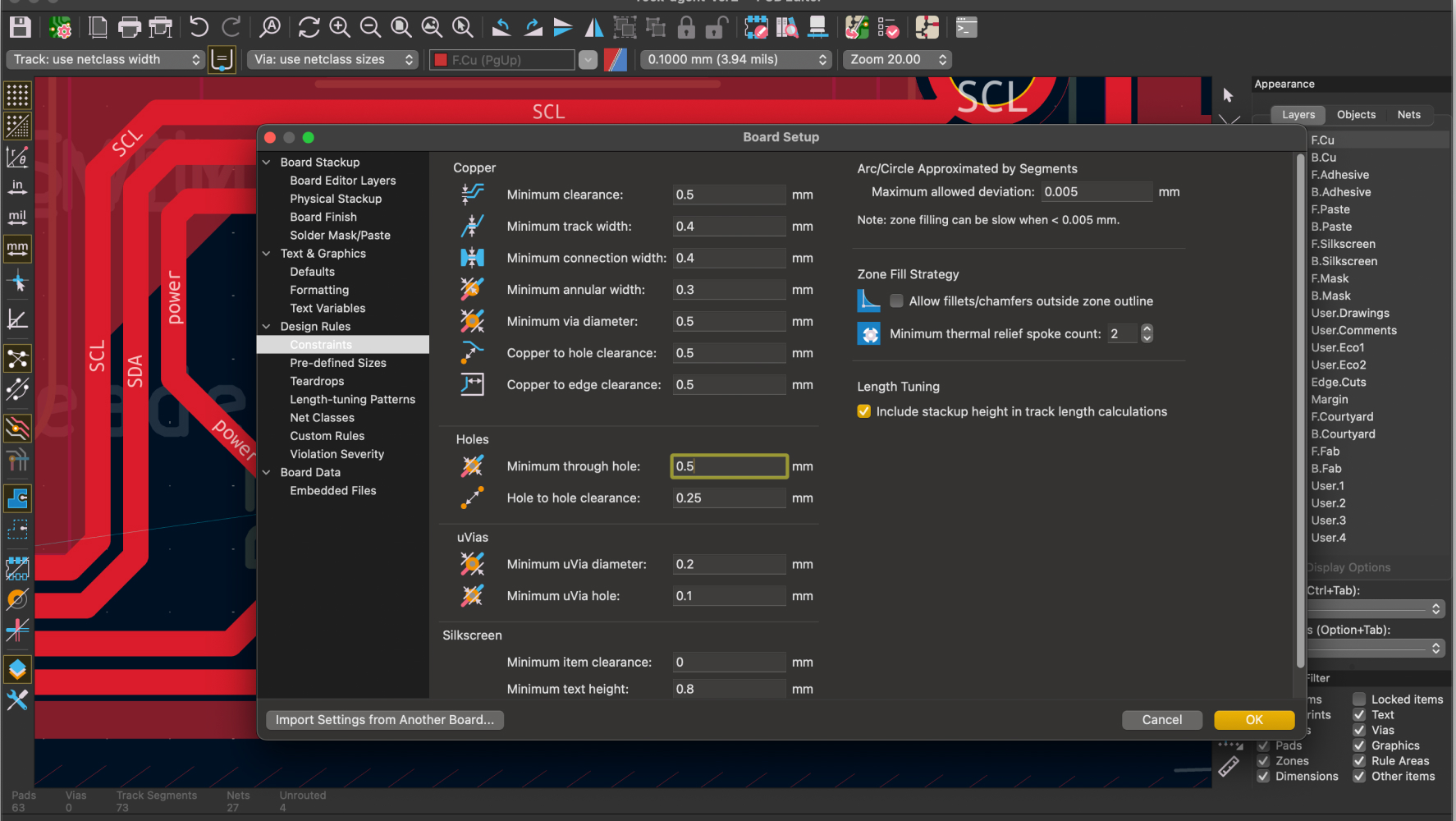1456x821 pixels.
Task: Open the Design Rules Checker icon
Action: (888, 28)
